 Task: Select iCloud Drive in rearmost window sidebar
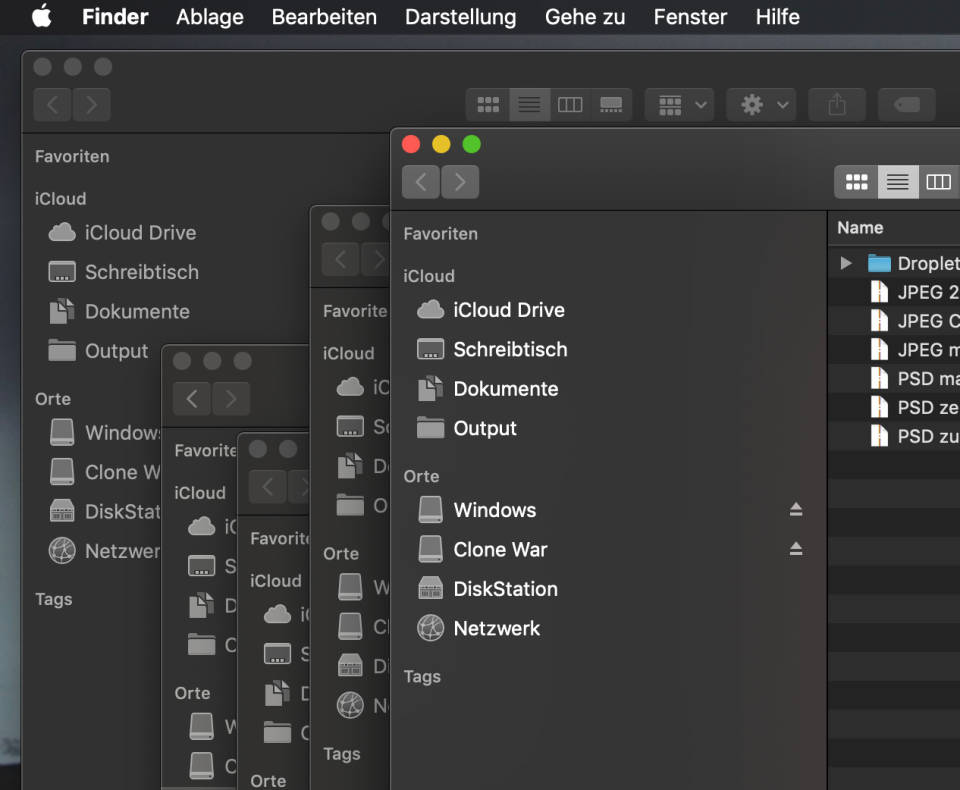(x=122, y=233)
